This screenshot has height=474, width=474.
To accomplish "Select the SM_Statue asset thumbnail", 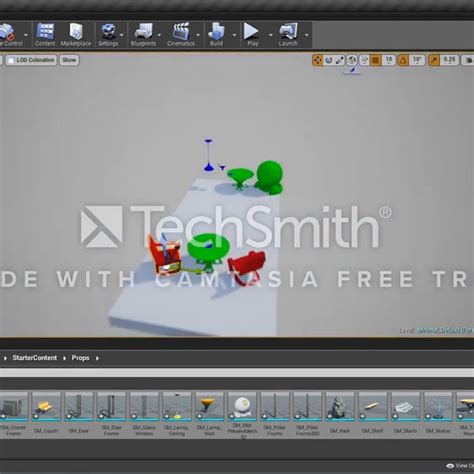I will pyautogui.click(x=438, y=406).
